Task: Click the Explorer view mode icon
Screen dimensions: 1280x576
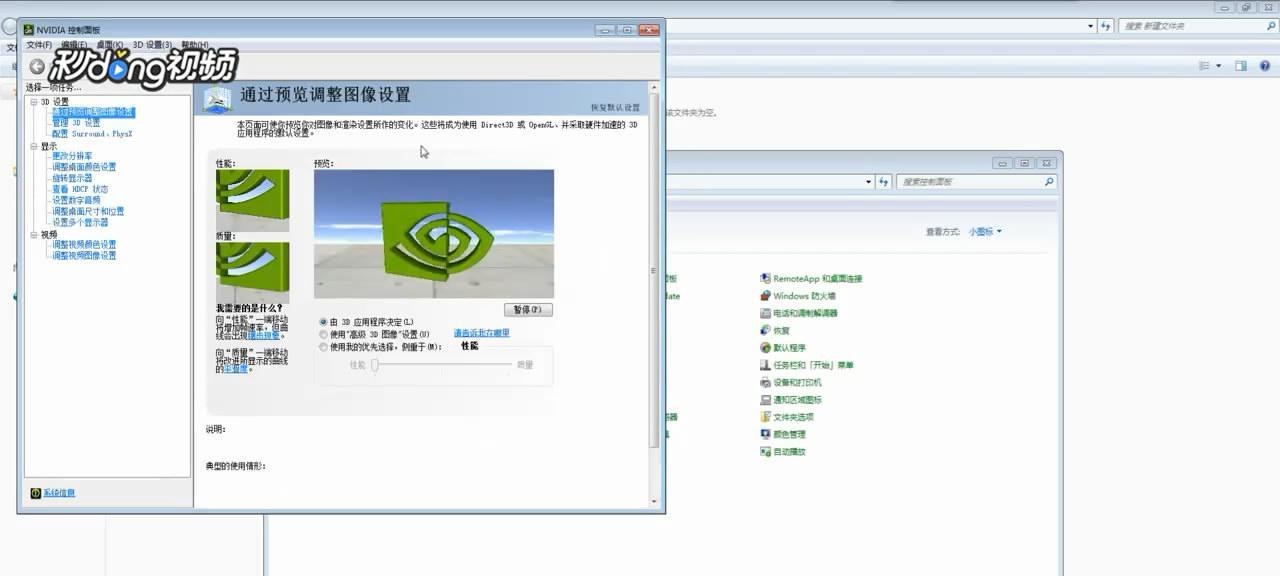Action: click(x=1204, y=66)
